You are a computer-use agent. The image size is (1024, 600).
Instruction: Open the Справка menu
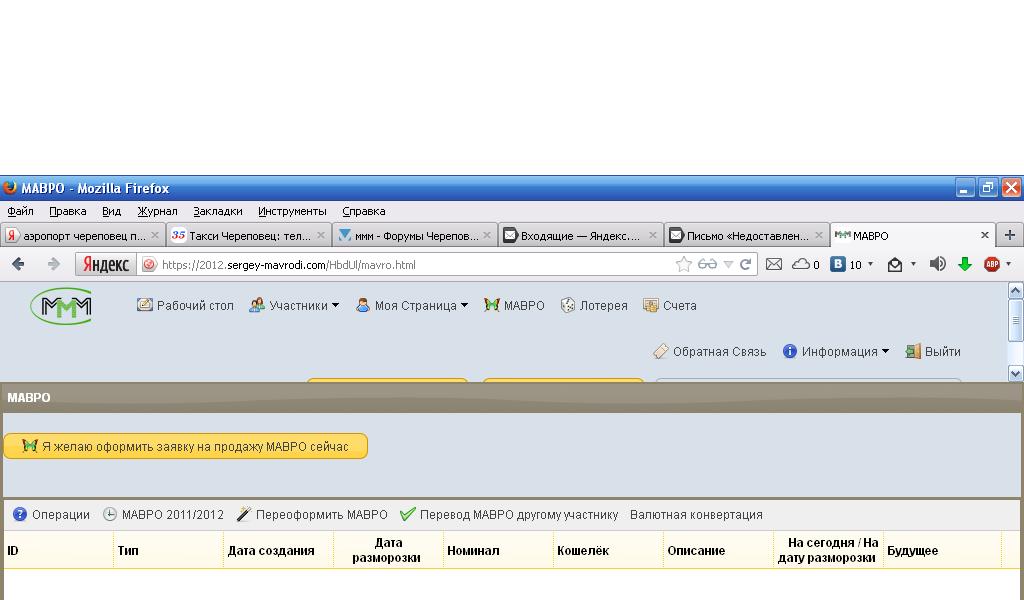363,211
